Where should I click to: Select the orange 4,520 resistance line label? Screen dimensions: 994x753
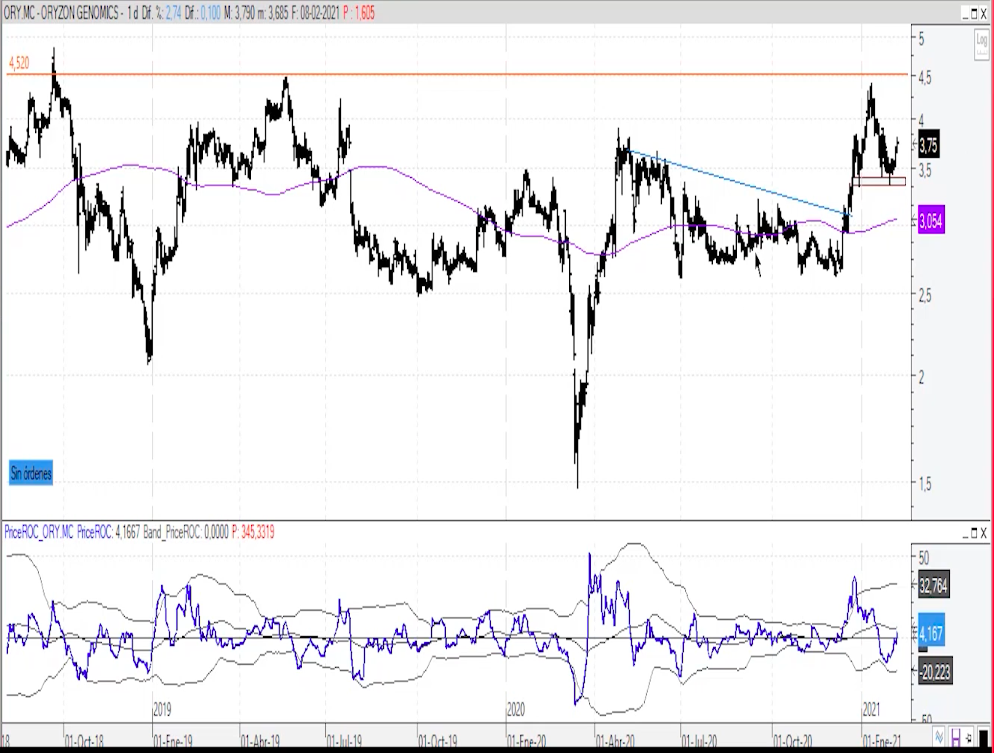[x=19, y=63]
